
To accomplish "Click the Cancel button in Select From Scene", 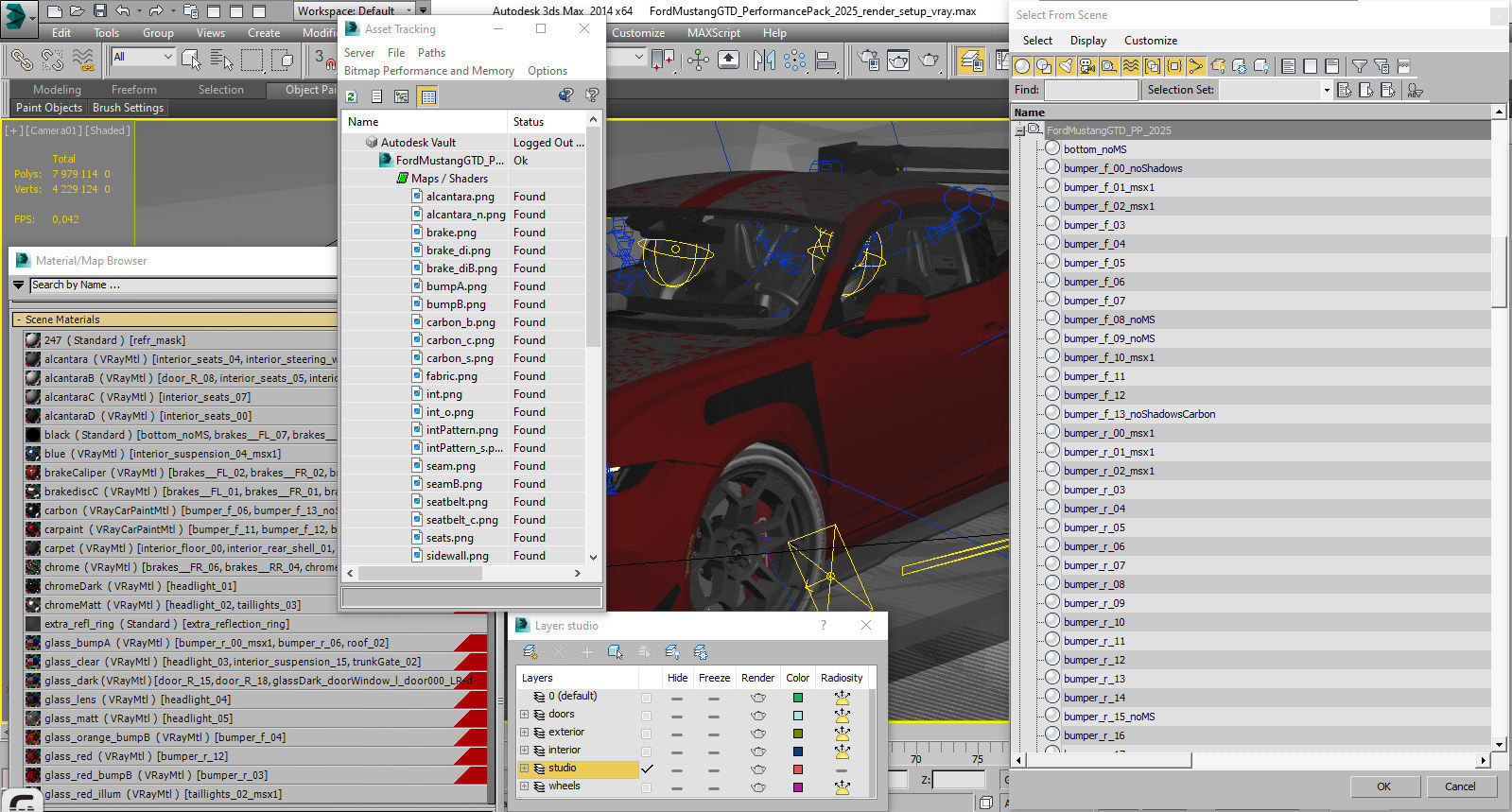I will point(1460,786).
